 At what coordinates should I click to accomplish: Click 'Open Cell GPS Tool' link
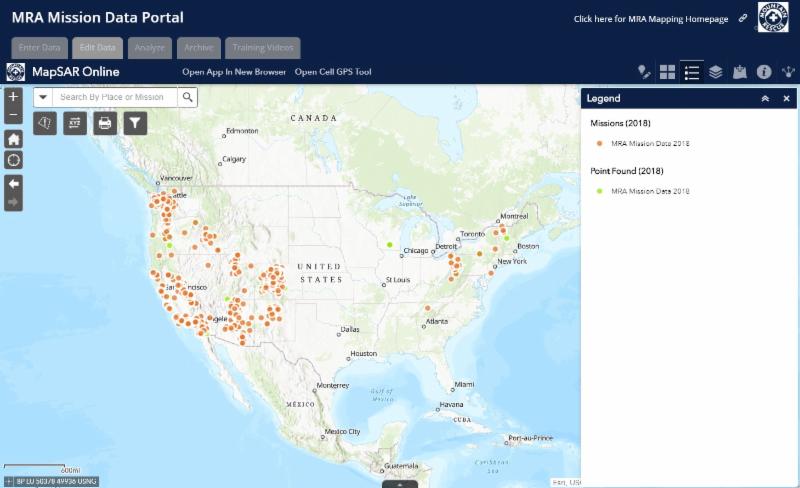(x=333, y=72)
